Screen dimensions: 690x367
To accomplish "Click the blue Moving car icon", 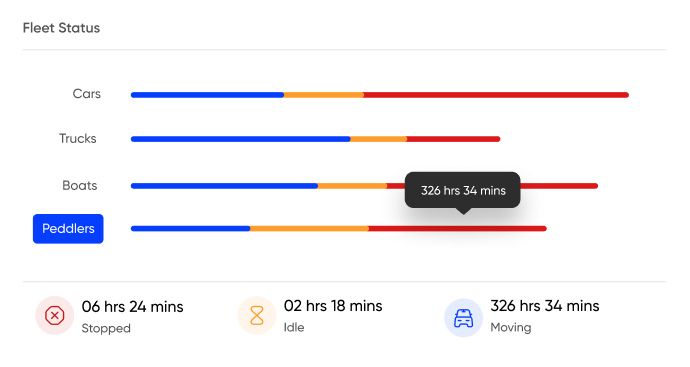I will (463, 318).
